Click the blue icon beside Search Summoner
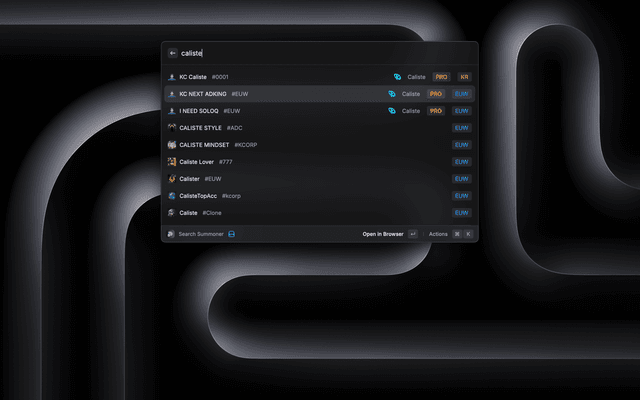The width and height of the screenshot is (640, 400). tap(231, 234)
